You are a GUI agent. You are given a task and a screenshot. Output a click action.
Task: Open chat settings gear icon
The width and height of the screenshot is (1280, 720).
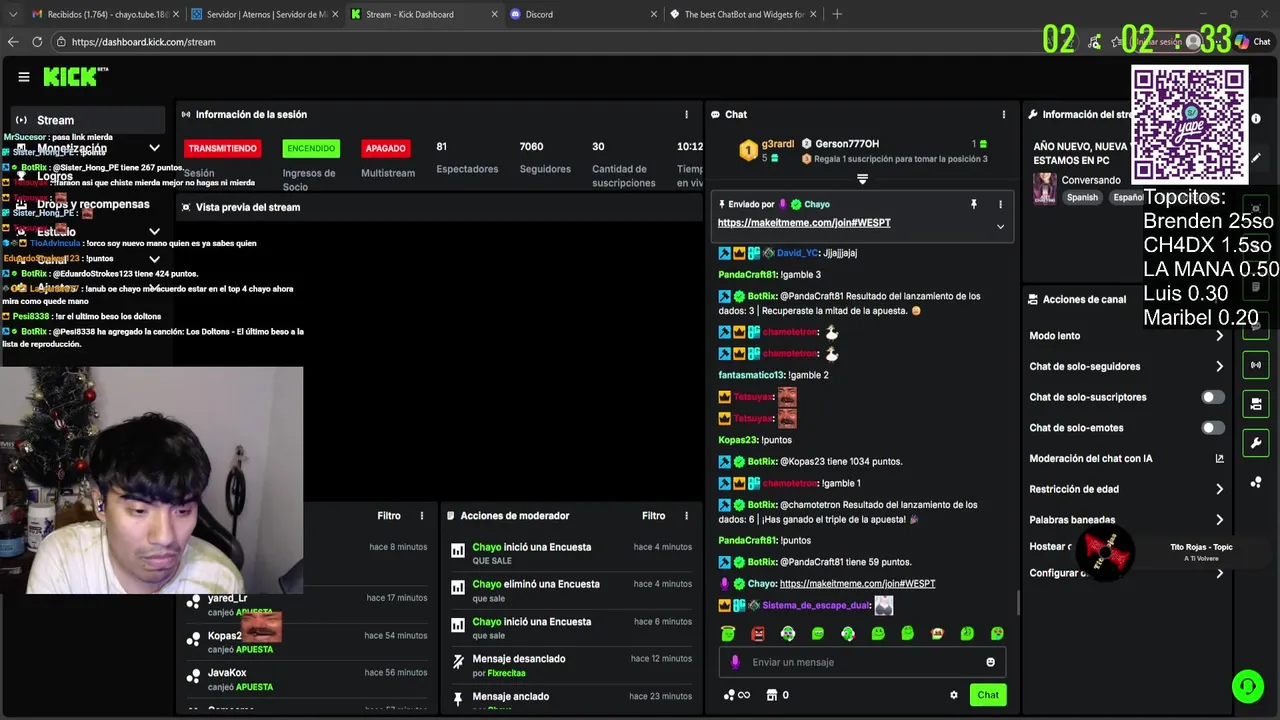coord(954,695)
